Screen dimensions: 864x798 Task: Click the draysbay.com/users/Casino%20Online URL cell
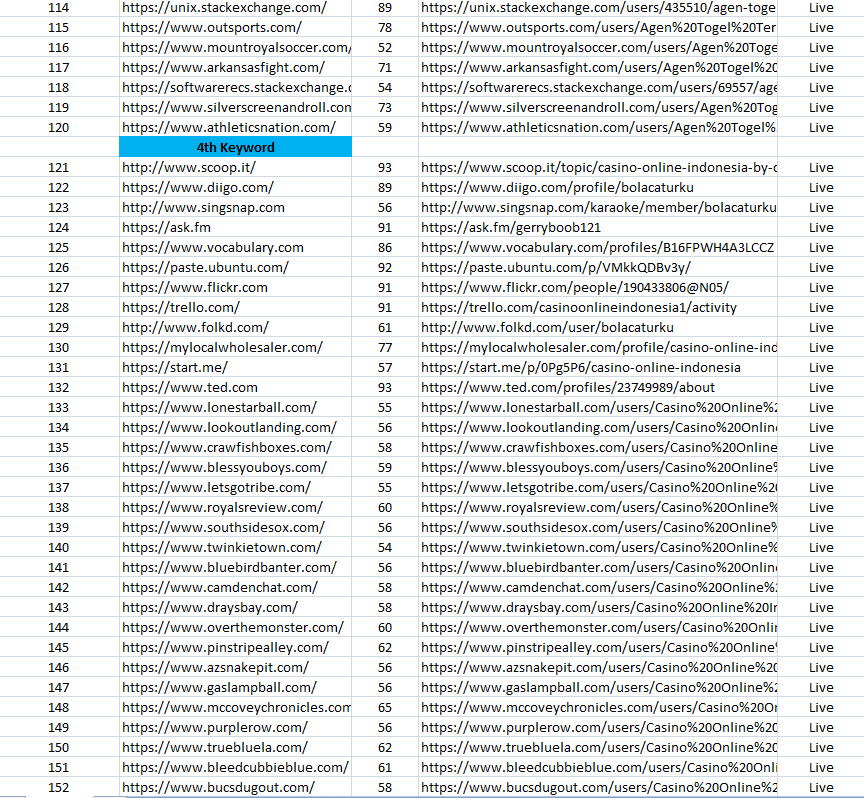click(598, 607)
